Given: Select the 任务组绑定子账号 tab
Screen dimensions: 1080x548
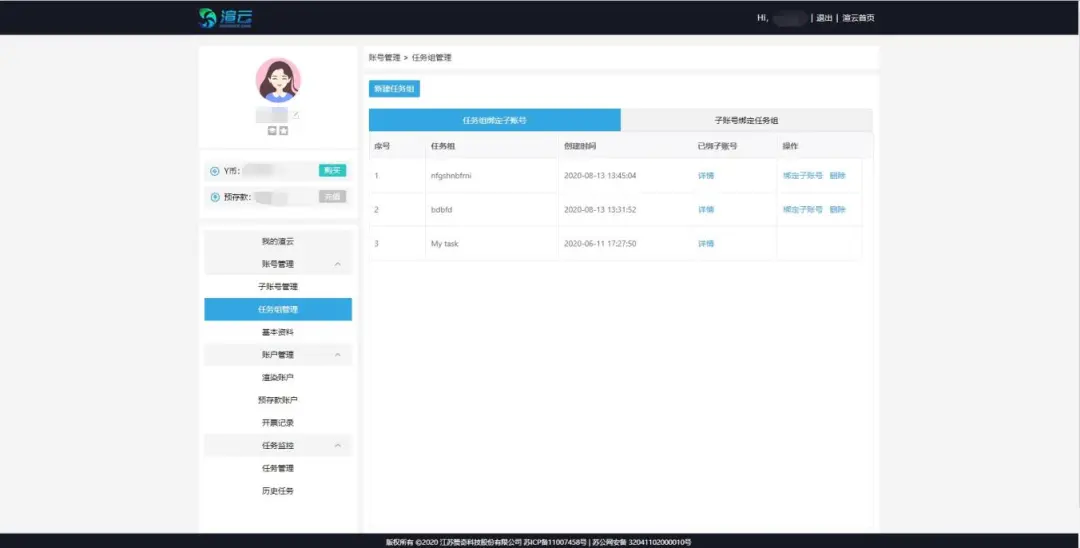Looking at the screenshot, I should point(494,120).
